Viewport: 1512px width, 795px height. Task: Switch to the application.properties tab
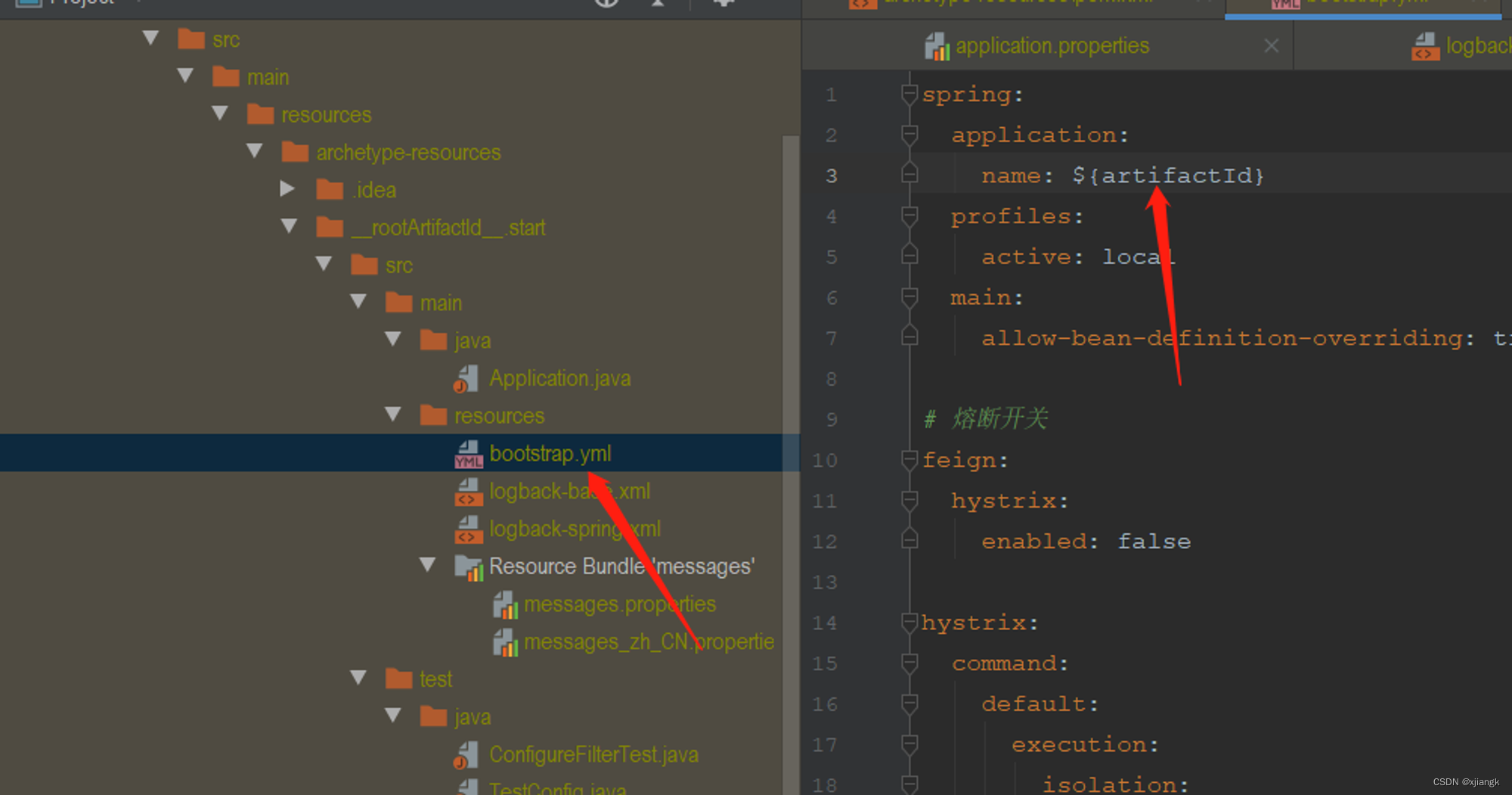point(1052,46)
